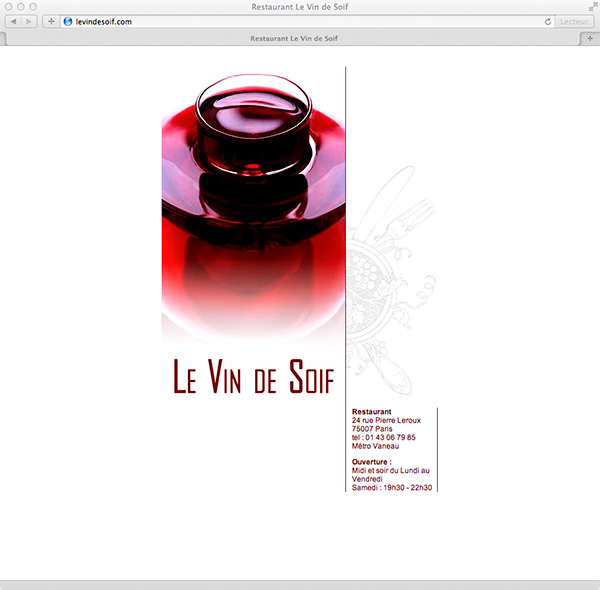Open a new tab with the plus button
This screenshot has height=590, width=600.
(x=590, y=38)
